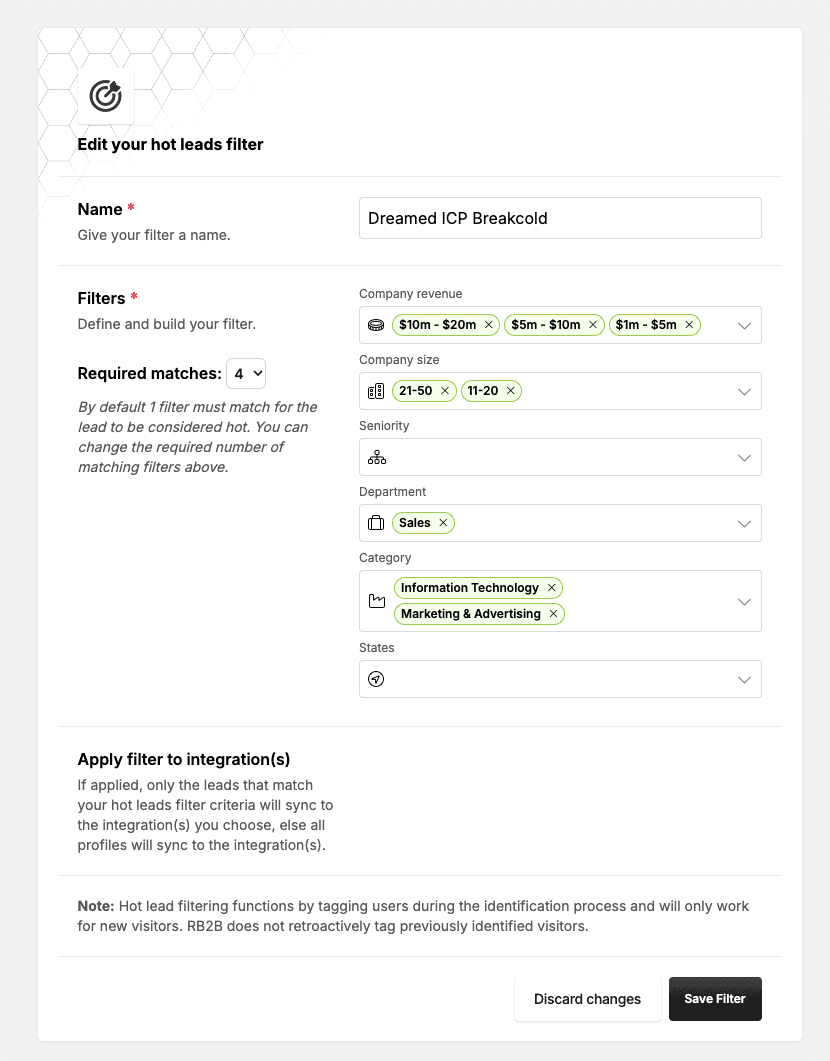Expand the States dropdown chevron
This screenshot has width=830, height=1061.
click(x=744, y=679)
